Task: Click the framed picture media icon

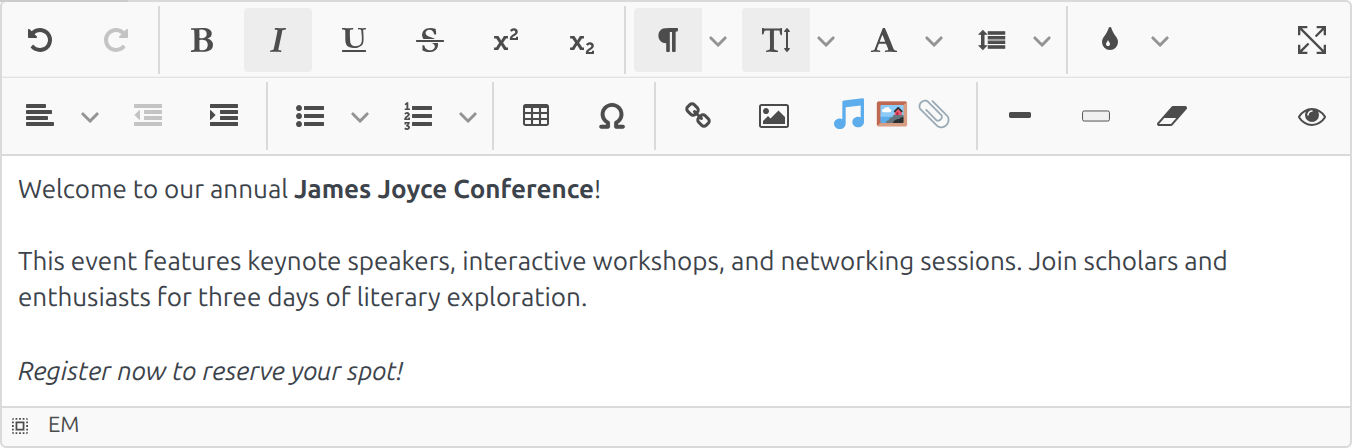Action: [891, 114]
